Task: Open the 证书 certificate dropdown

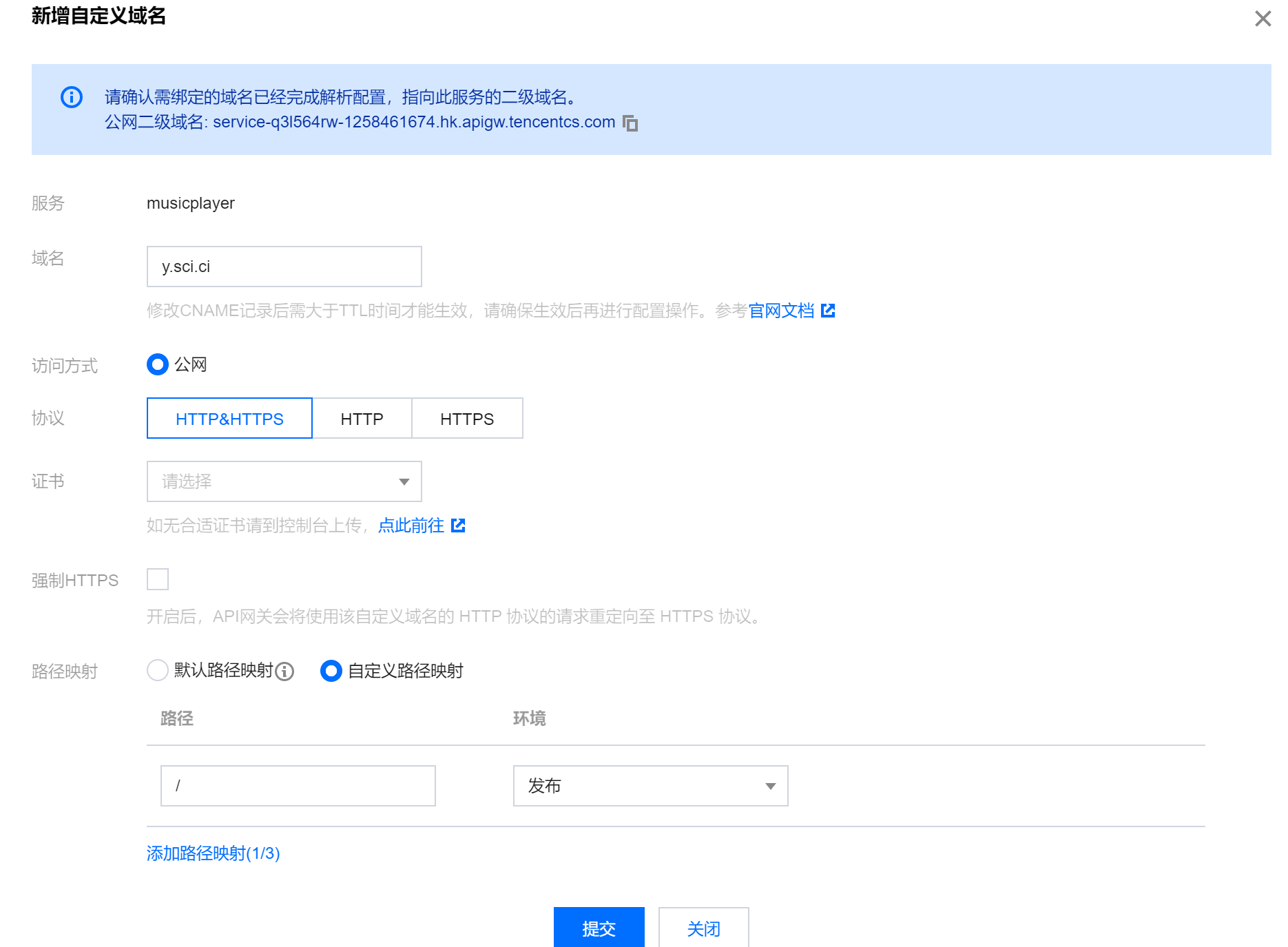Action: point(284,481)
